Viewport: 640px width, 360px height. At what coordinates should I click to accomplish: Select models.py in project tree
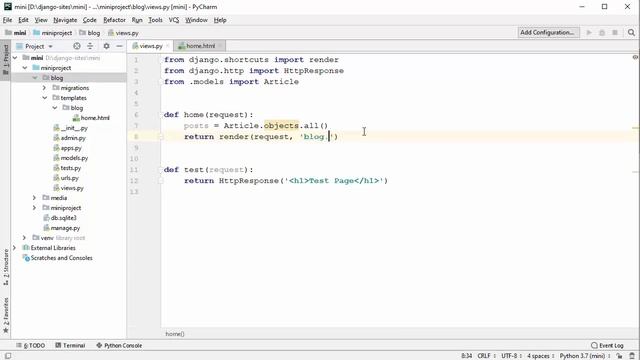click(71, 158)
